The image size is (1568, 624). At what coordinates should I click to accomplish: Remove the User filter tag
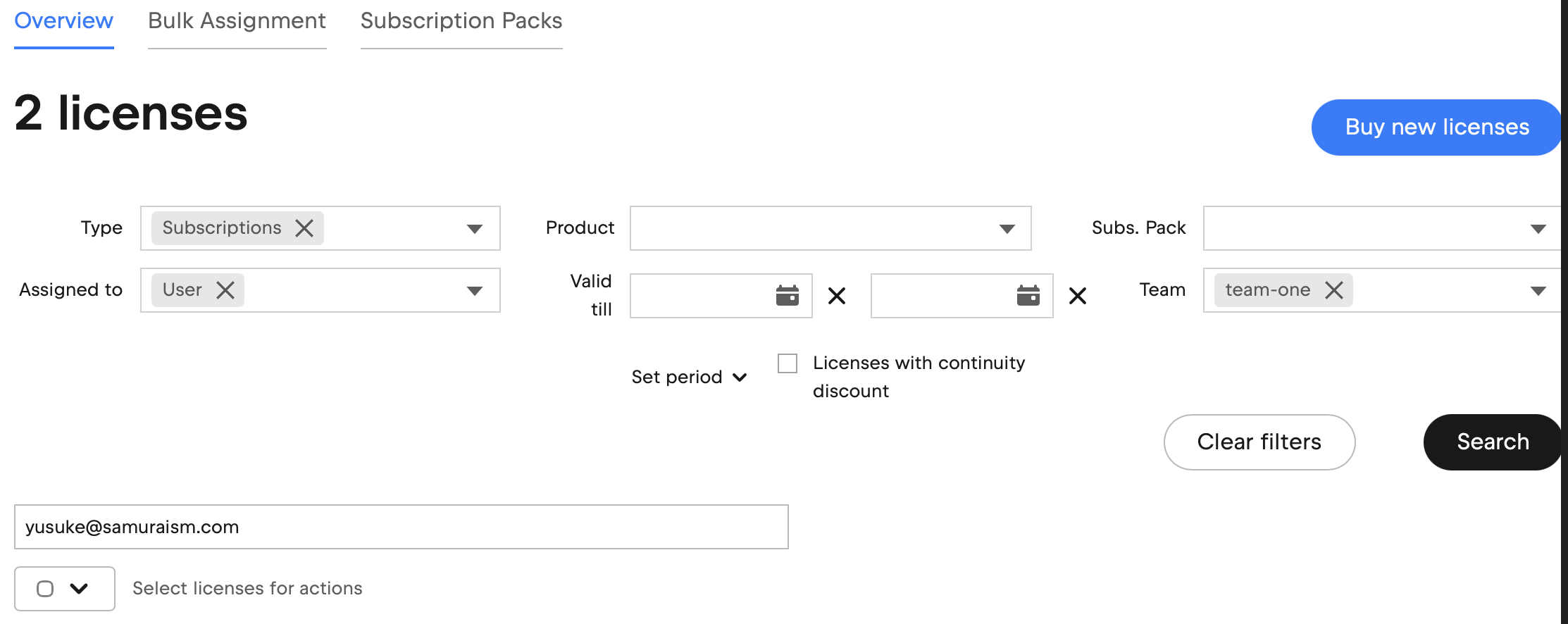click(225, 290)
